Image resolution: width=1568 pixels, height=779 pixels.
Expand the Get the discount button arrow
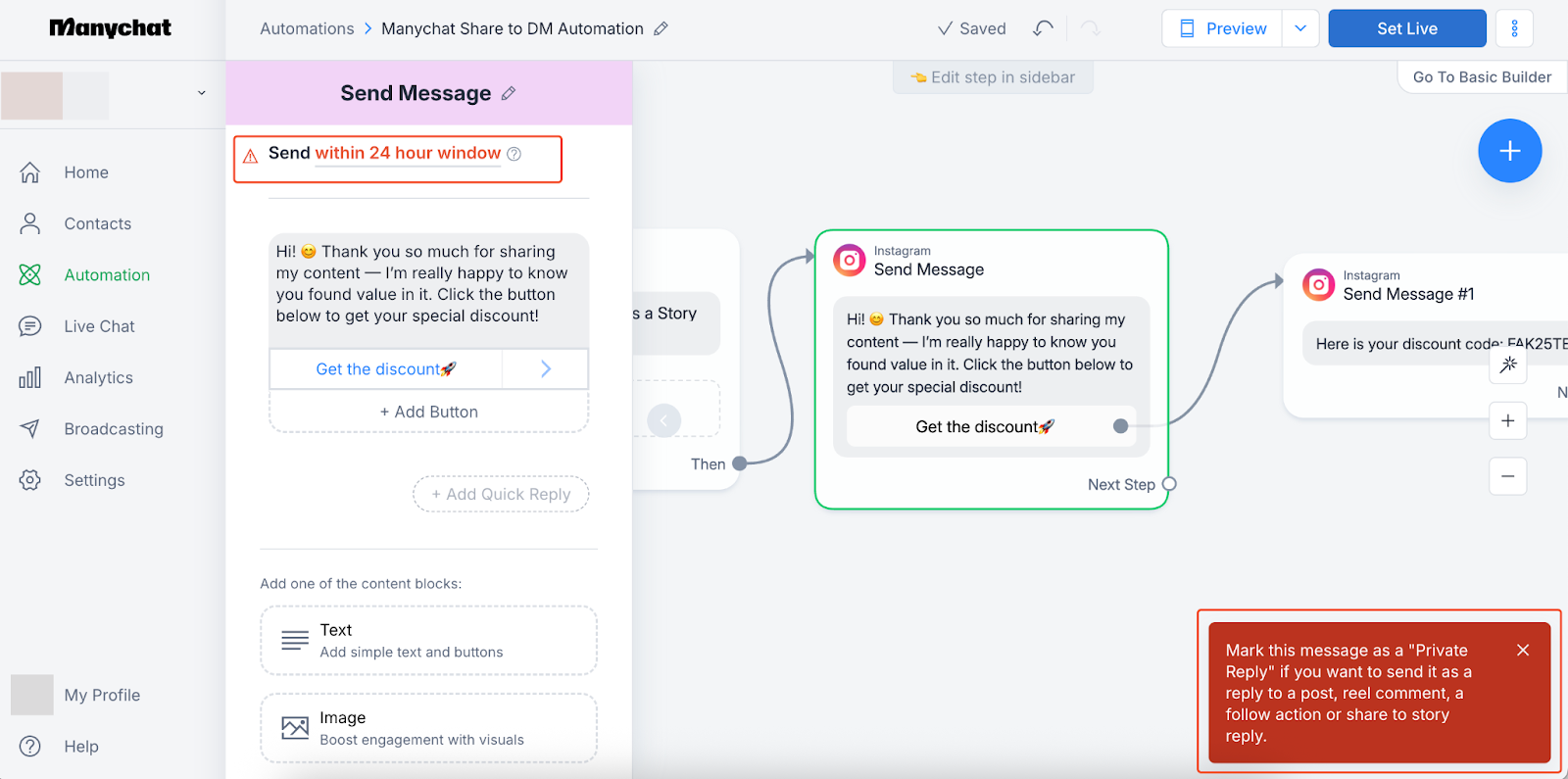tap(546, 369)
